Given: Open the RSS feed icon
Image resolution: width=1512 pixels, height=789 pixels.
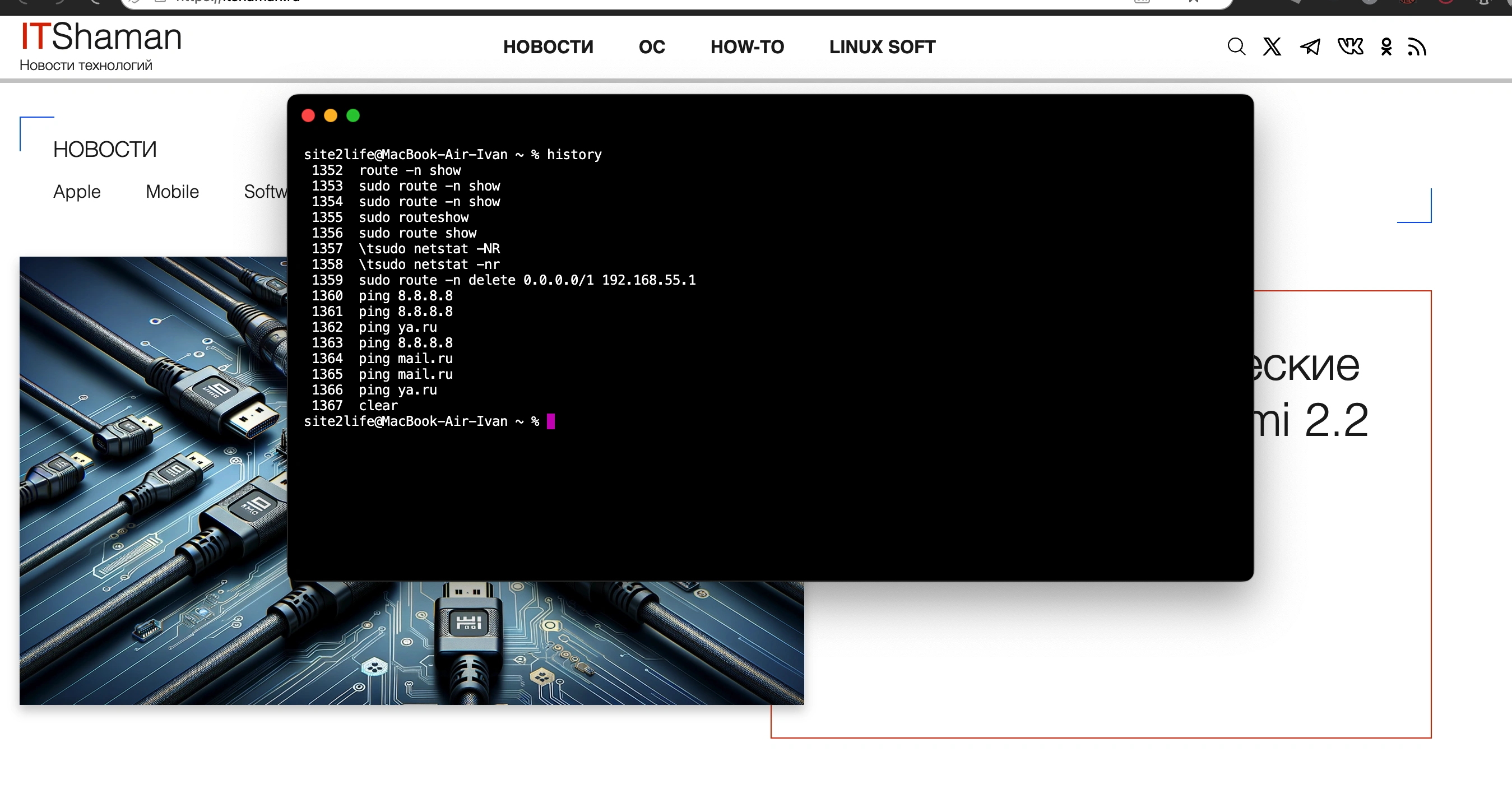Looking at the screenshot, I should pos(1417,47).
